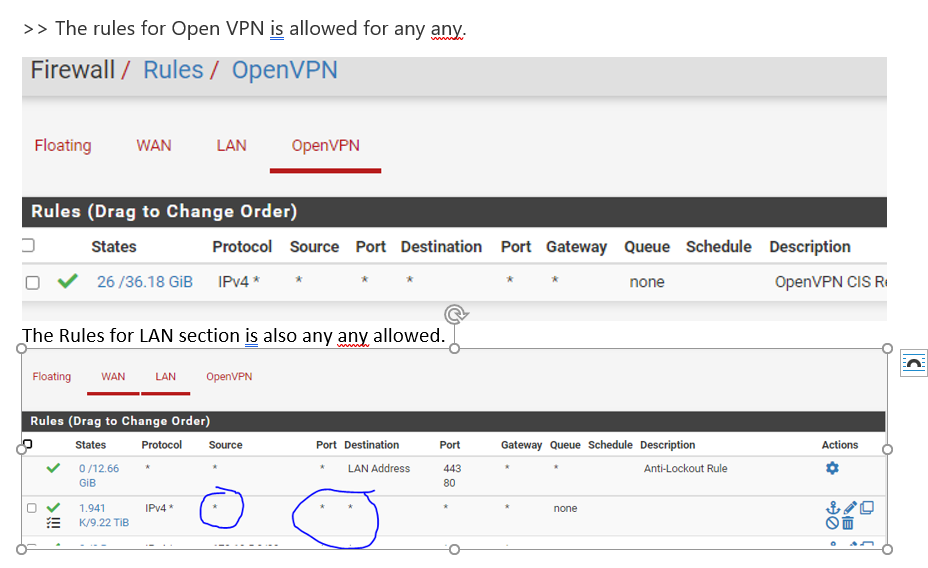This screenshot has width=928, height=568.
Task: Click the grammar-flagged 'is' in the LAN sentence
Action: (252, 335)
